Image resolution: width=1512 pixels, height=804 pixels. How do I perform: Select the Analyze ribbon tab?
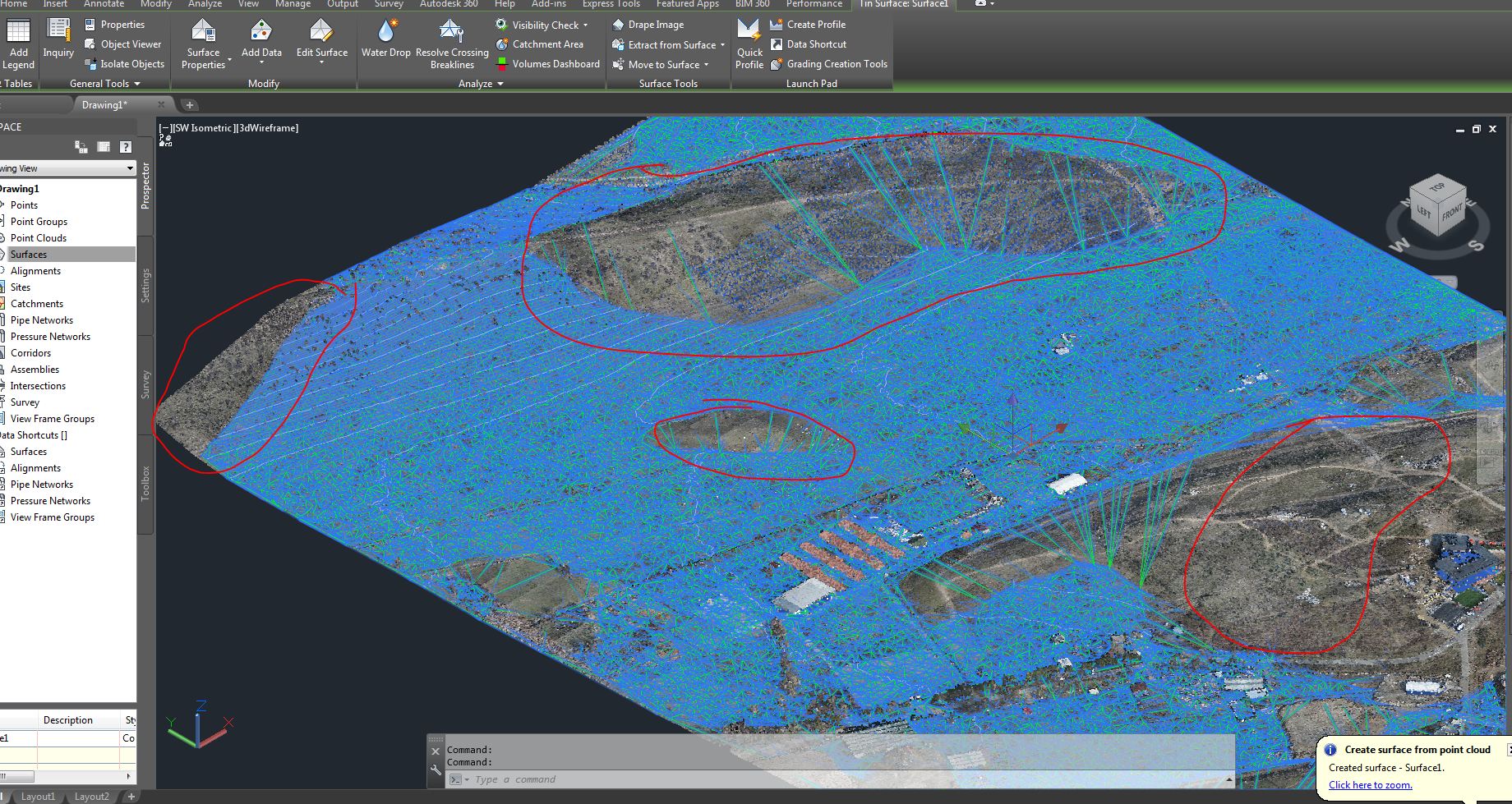205,4
